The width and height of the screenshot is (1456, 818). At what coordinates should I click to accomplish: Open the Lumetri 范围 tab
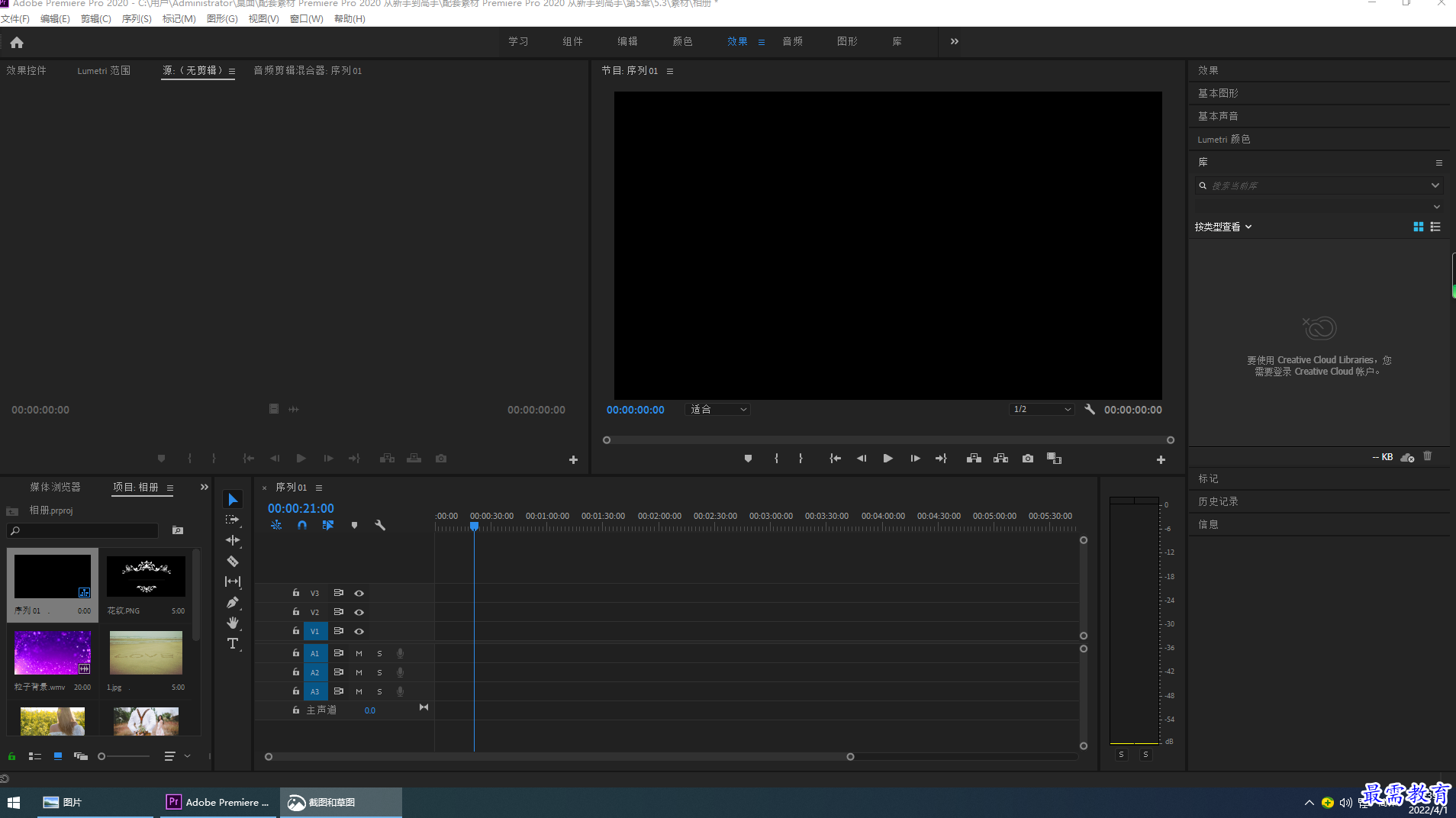point(104,70)
